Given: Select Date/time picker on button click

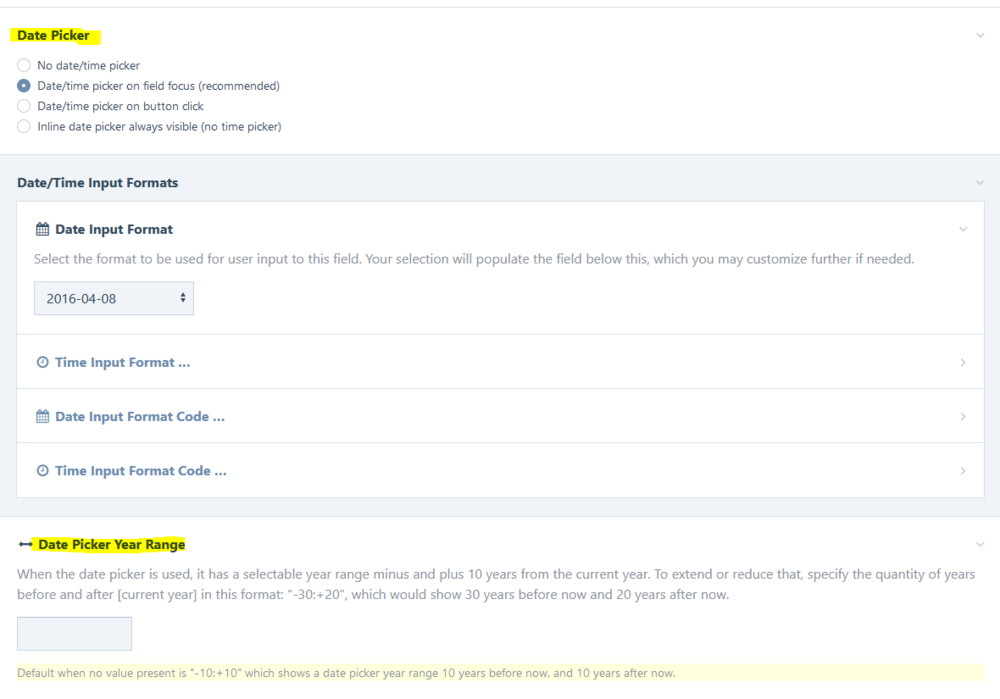Looking at the screenshot, I should click(x=24, y=106).
